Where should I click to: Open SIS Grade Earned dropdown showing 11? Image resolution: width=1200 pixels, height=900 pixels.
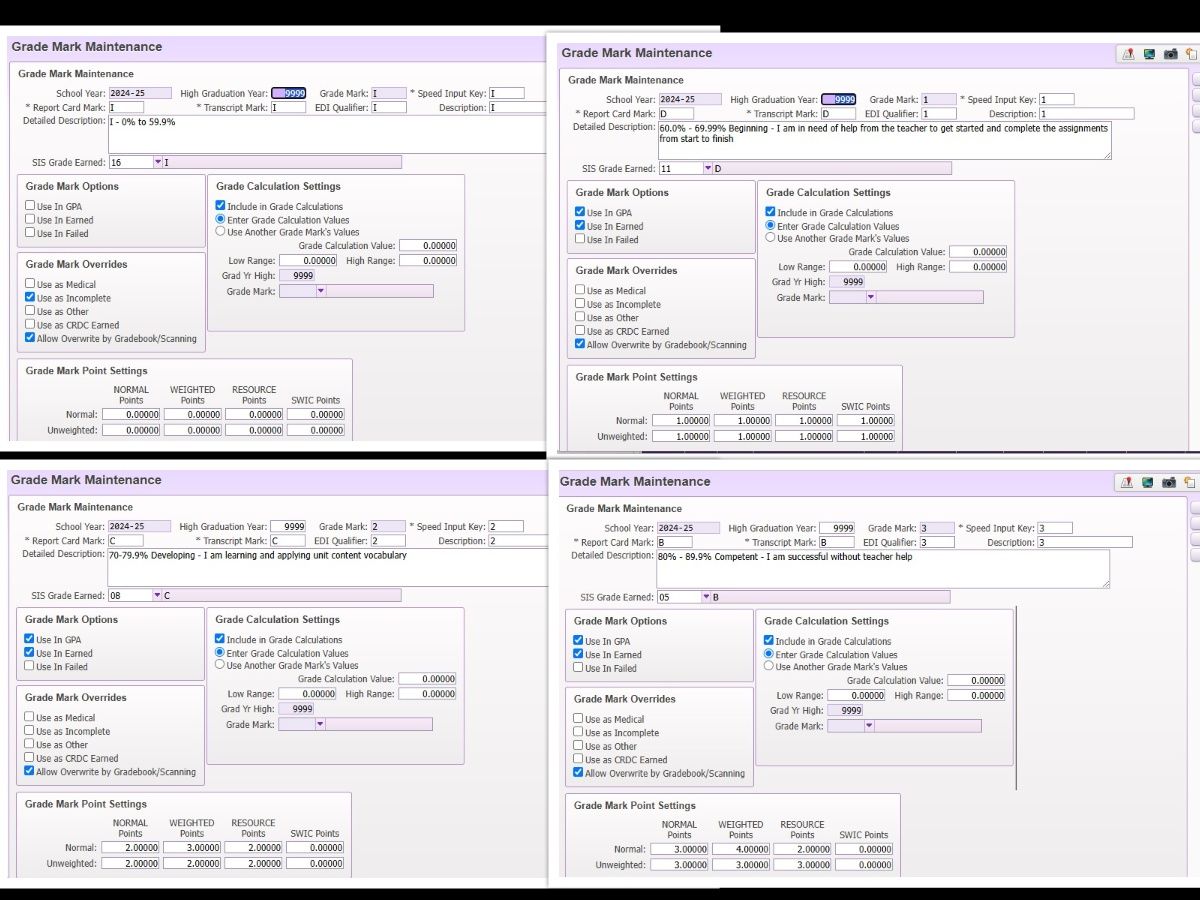point(707,169)
